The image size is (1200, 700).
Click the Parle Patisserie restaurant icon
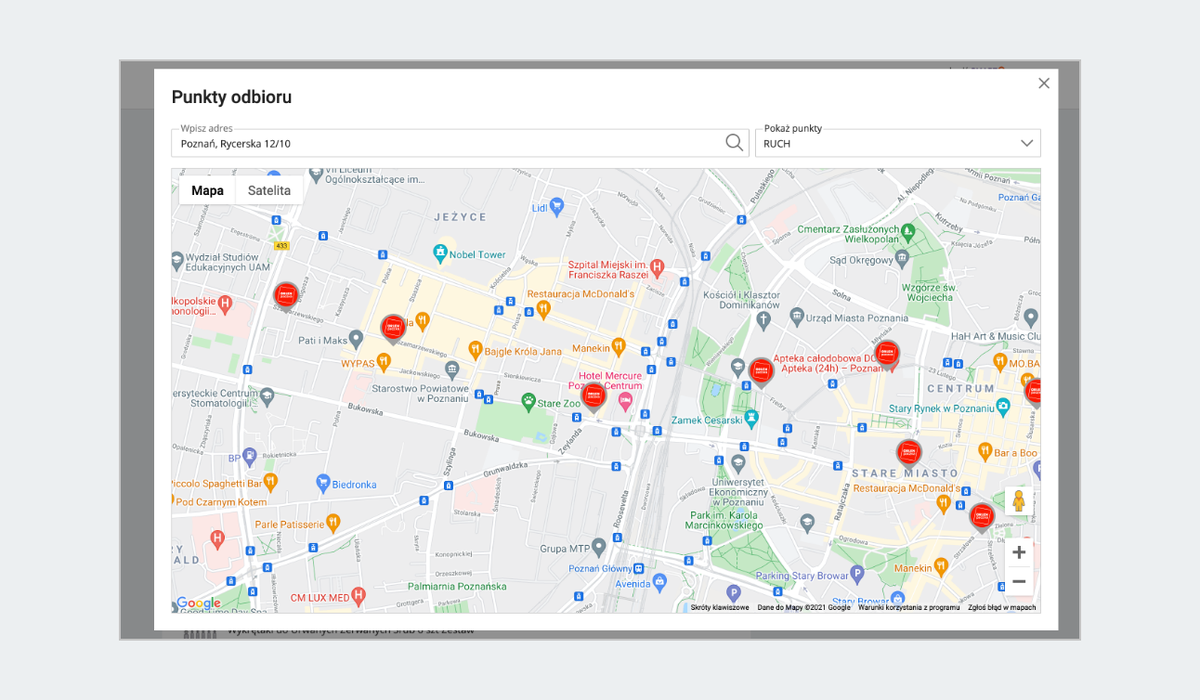point(334,523)
